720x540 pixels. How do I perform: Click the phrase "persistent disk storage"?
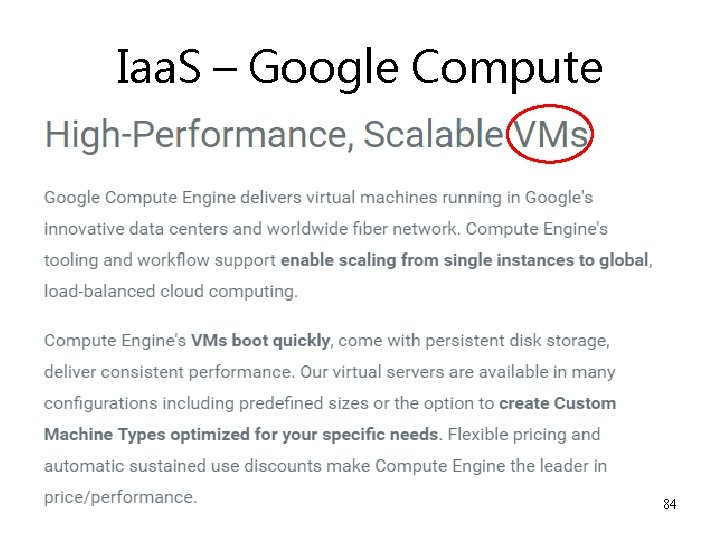point(516,341)
